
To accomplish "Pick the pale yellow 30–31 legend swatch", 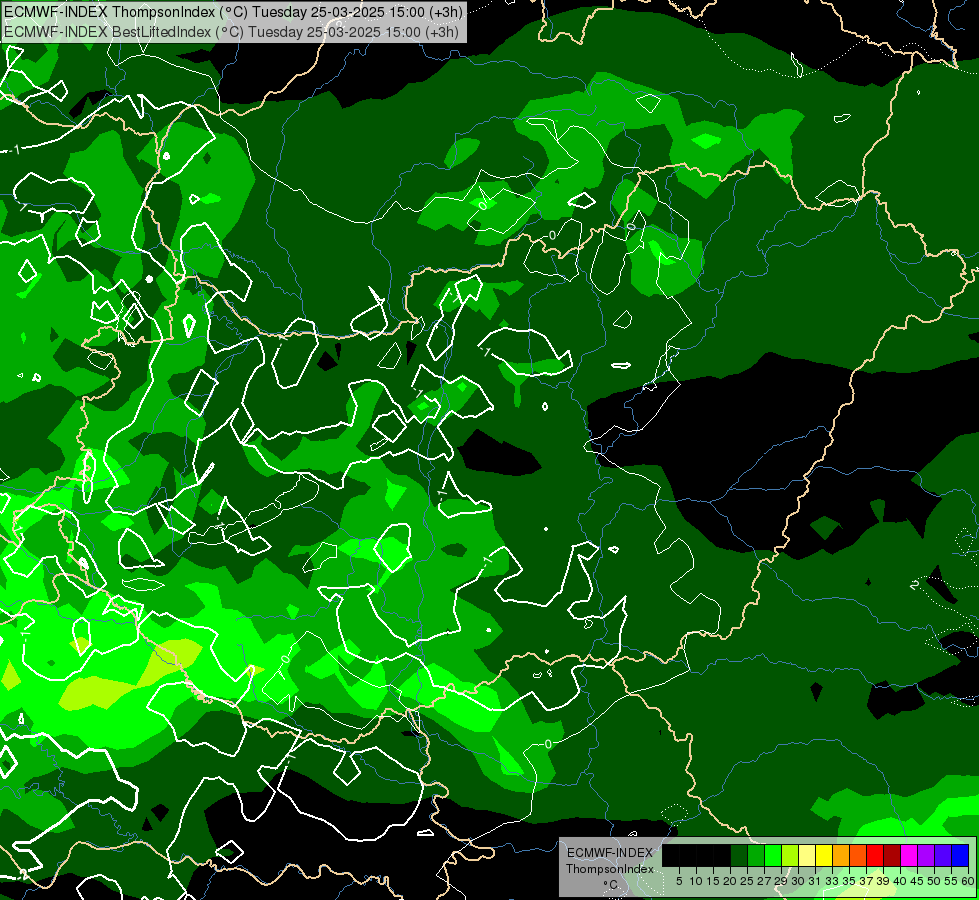I will (x=807, y=855).
